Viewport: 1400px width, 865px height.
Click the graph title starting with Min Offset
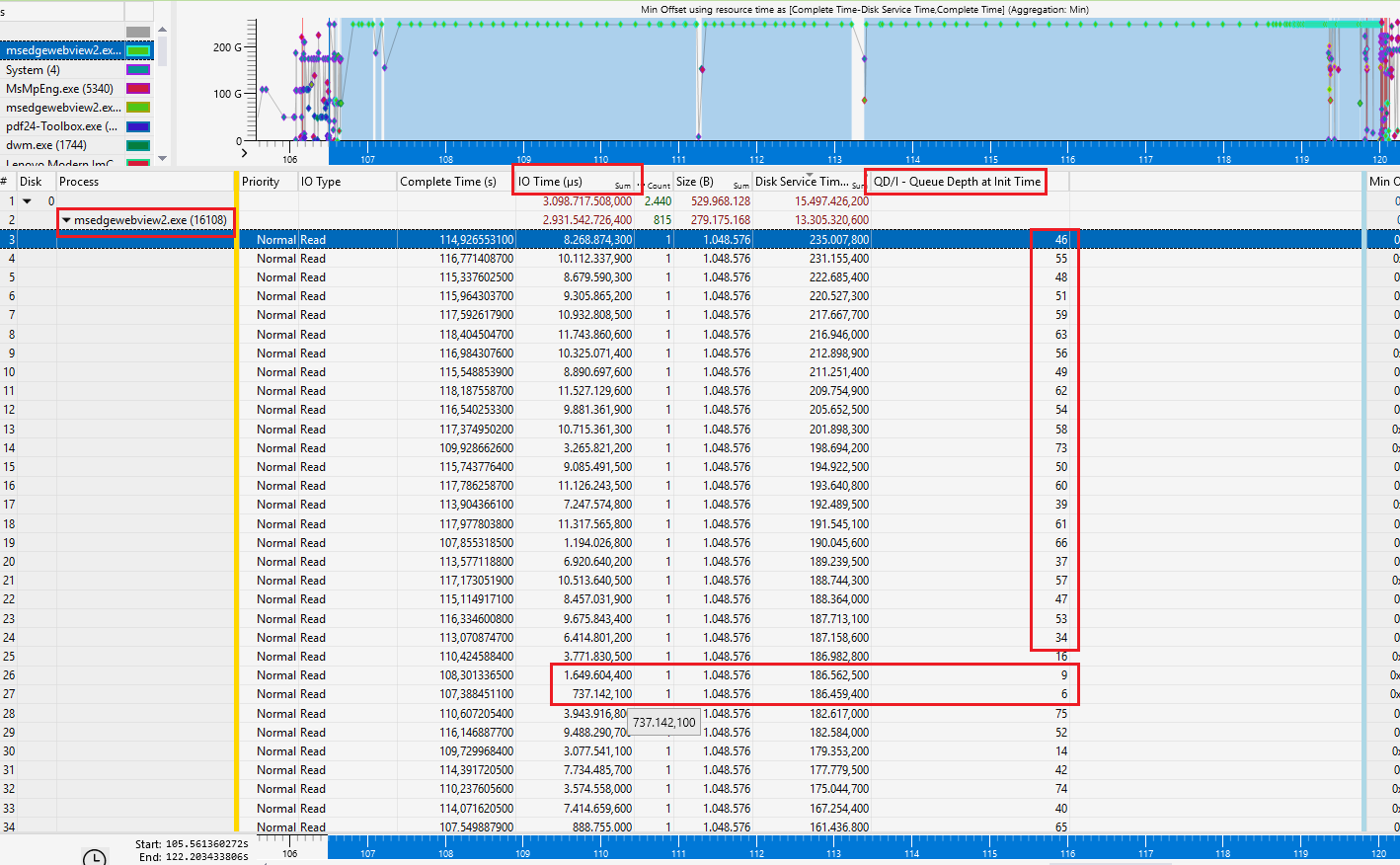(x=865, y=10)
